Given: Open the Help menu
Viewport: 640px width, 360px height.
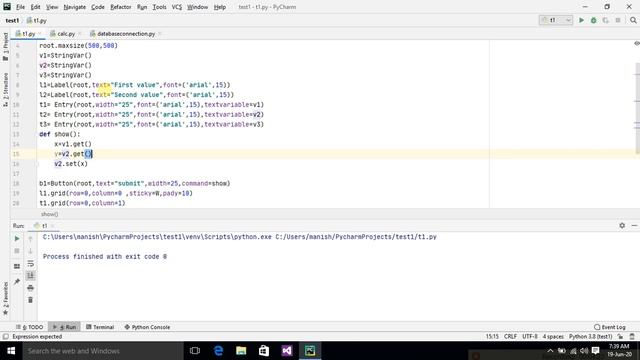Looking at the screenshot, I should (220, 7).
